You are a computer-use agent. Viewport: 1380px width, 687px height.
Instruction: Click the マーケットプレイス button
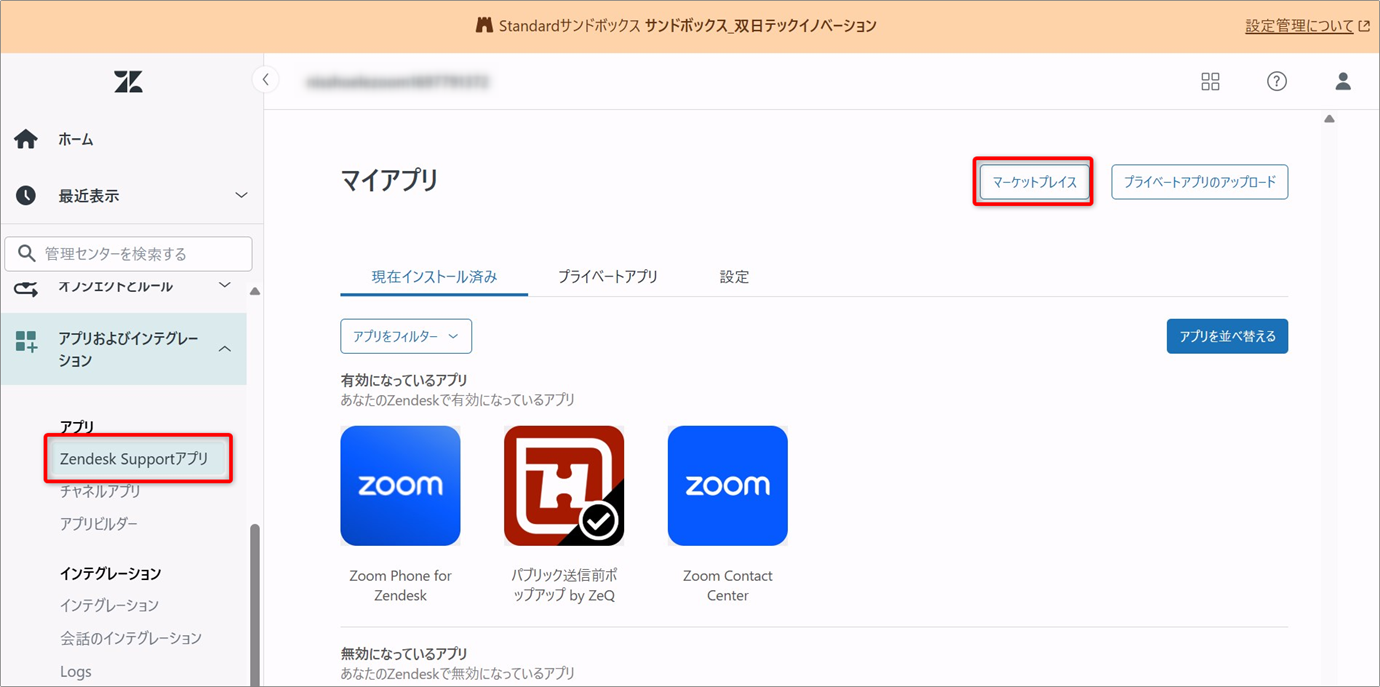[x=1034, y=183]
